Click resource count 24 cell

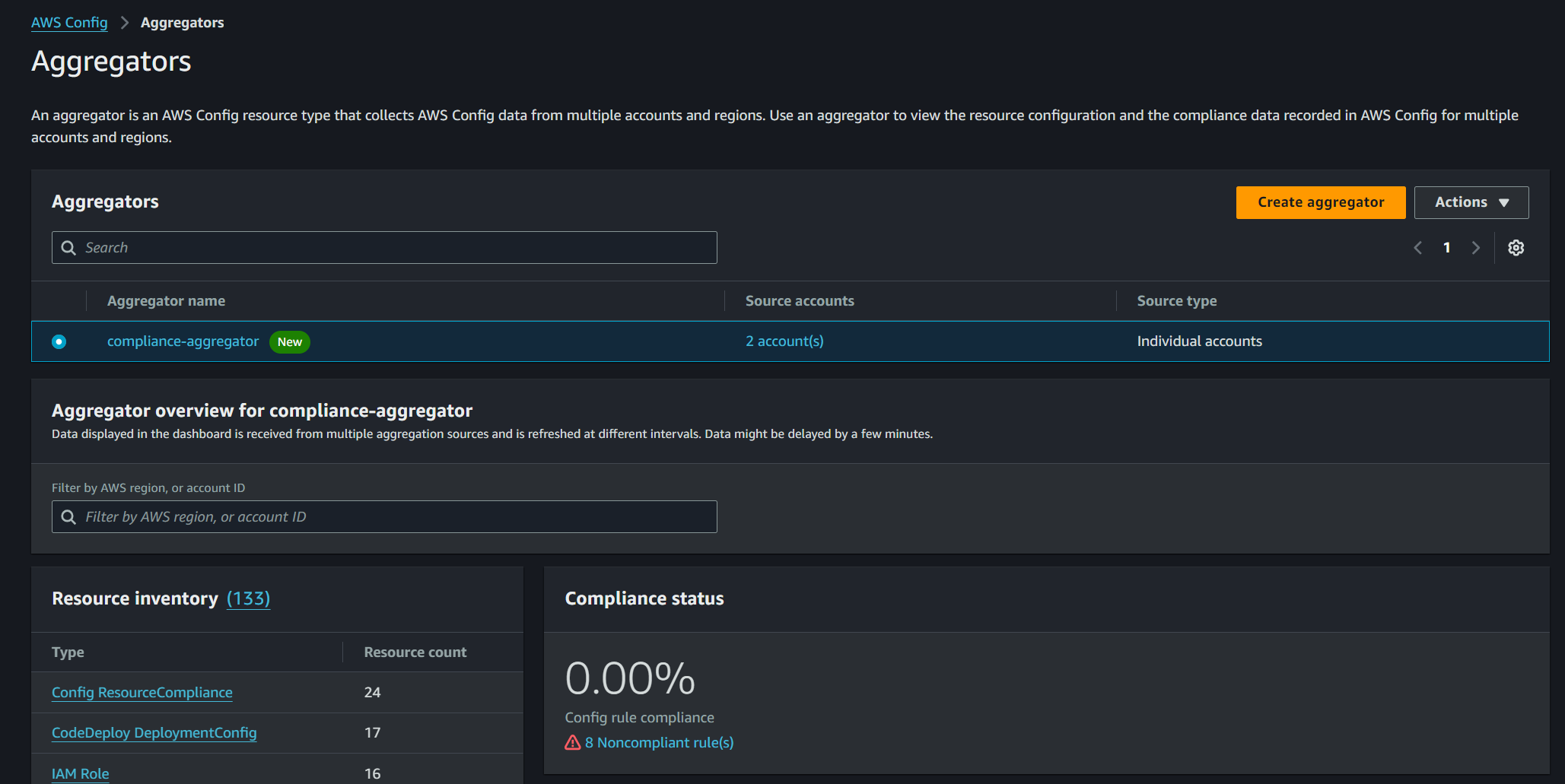coord(372,693)
